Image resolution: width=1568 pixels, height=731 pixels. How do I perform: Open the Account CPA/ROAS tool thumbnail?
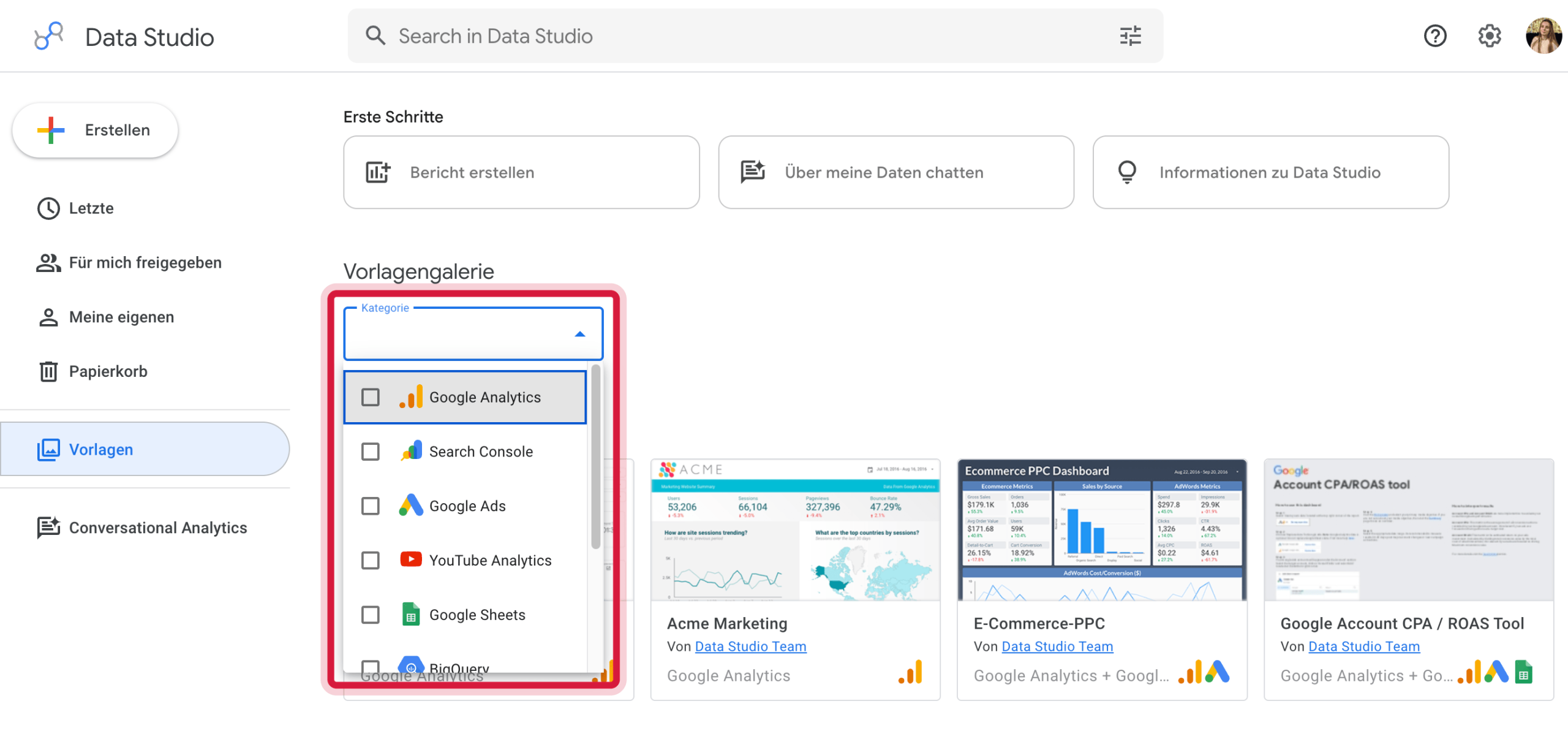(x=1409, y=530)
